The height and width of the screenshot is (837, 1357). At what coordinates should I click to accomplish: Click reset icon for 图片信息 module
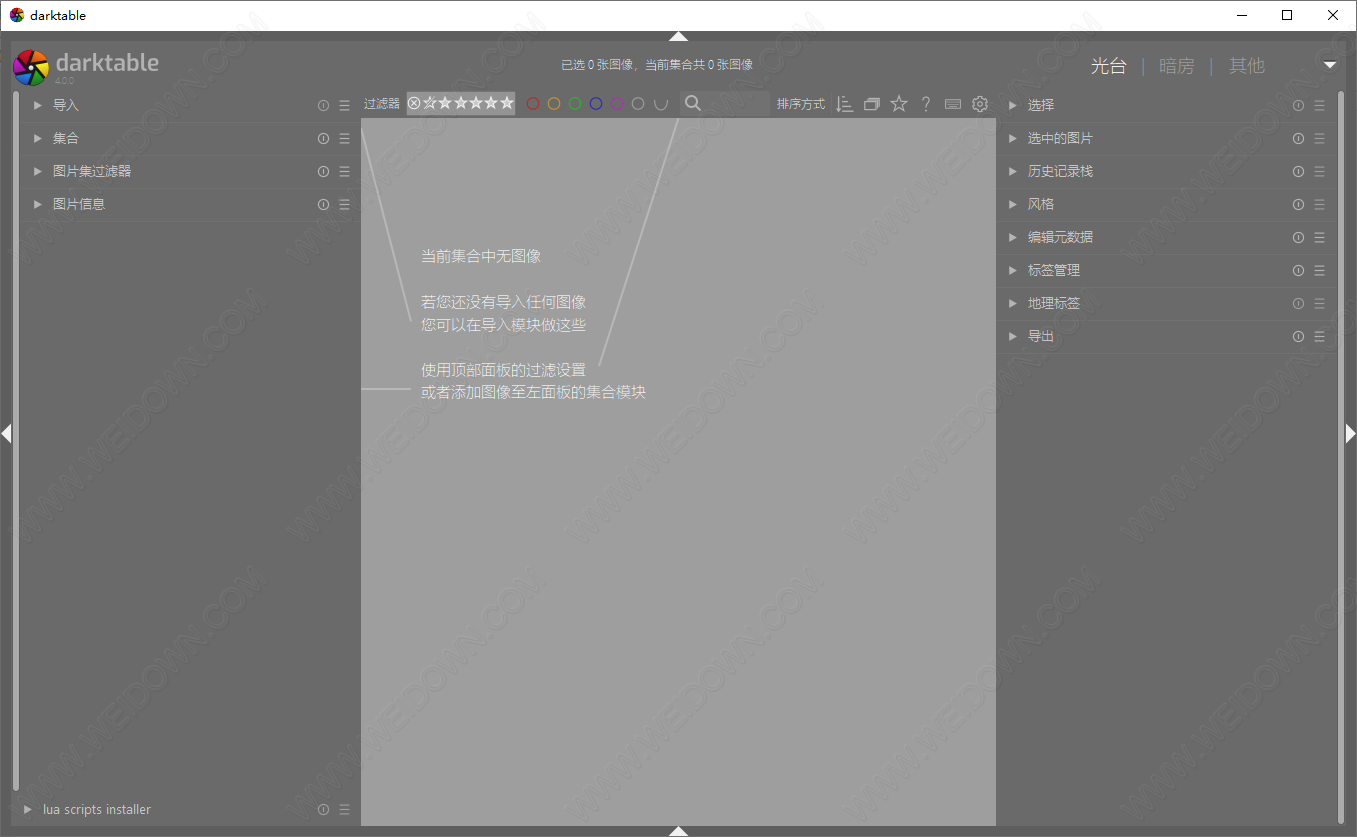323,204
